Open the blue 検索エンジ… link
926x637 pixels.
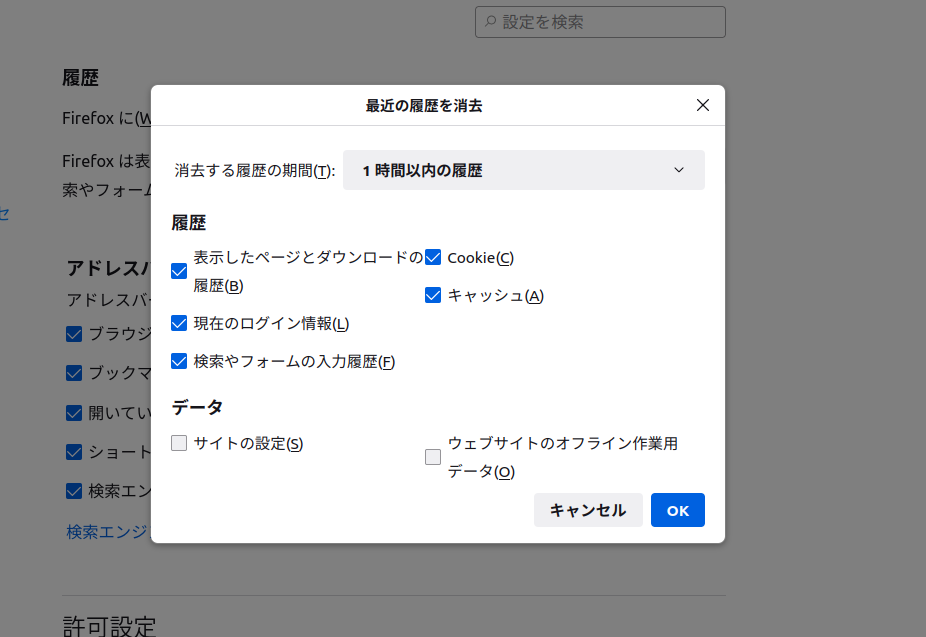coord(107,532)
